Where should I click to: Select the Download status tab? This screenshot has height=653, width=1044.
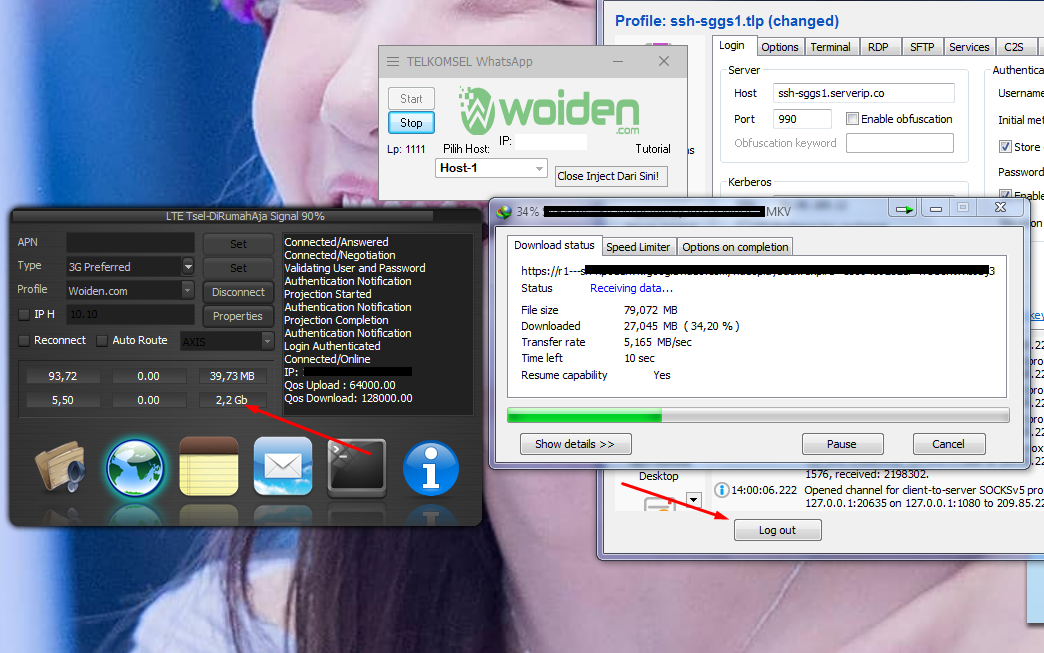pos(554,245)
